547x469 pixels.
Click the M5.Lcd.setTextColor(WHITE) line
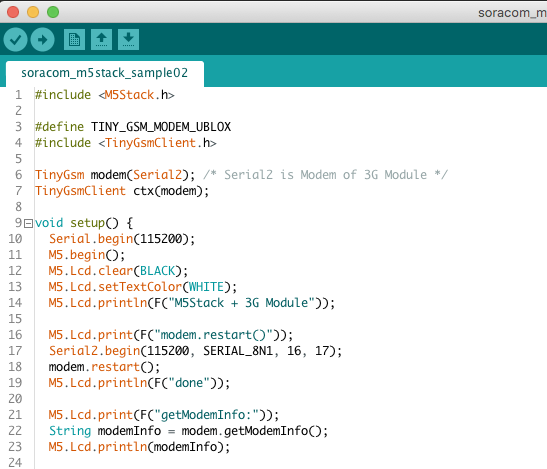[143, 287]
